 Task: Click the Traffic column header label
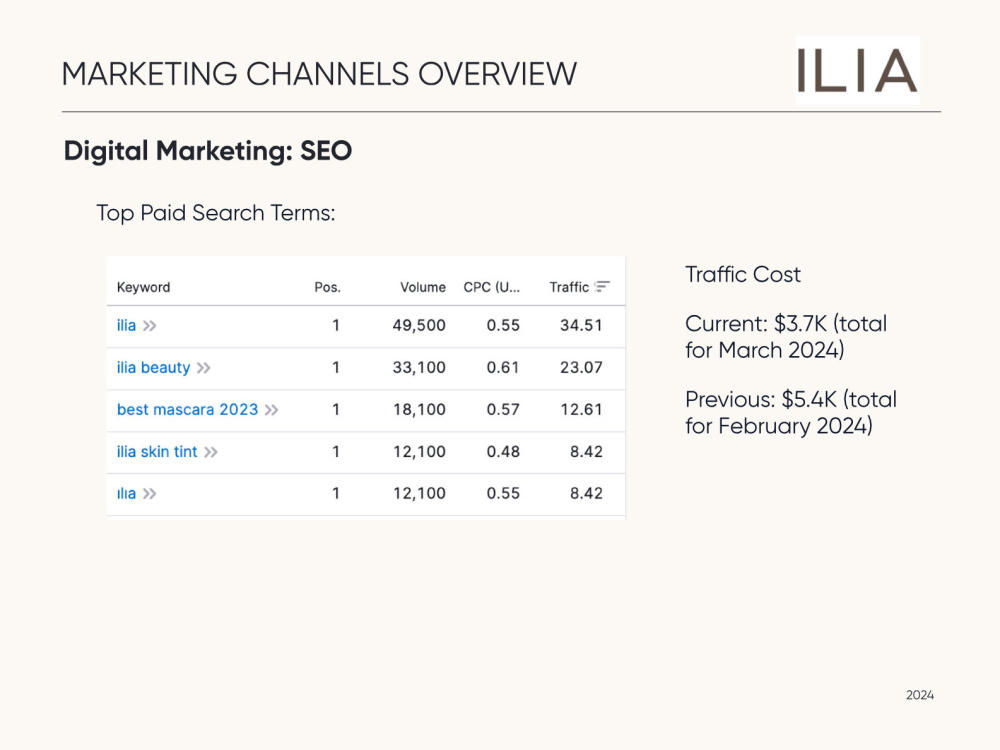click(x=568, y=287)
